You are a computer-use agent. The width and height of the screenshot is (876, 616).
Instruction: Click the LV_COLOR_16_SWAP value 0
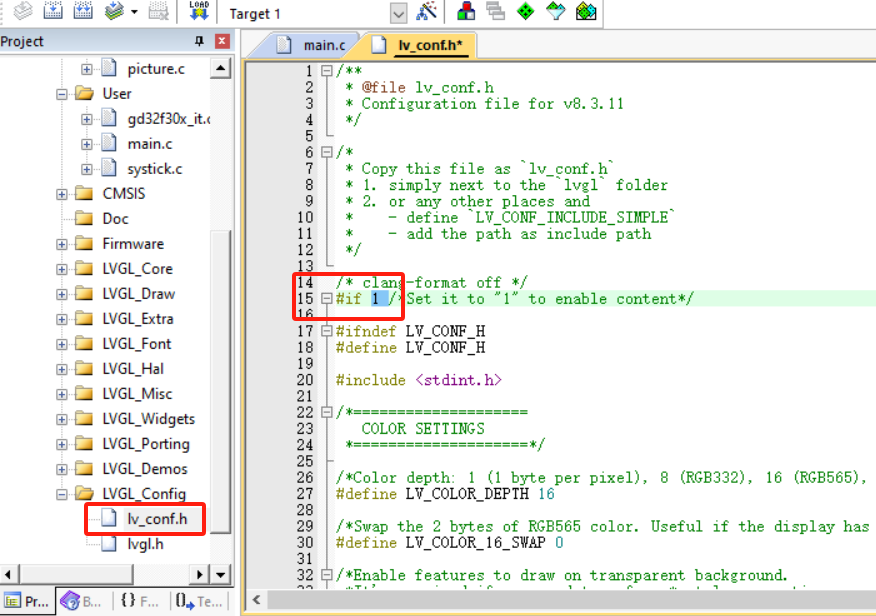(x=559, y=543)
